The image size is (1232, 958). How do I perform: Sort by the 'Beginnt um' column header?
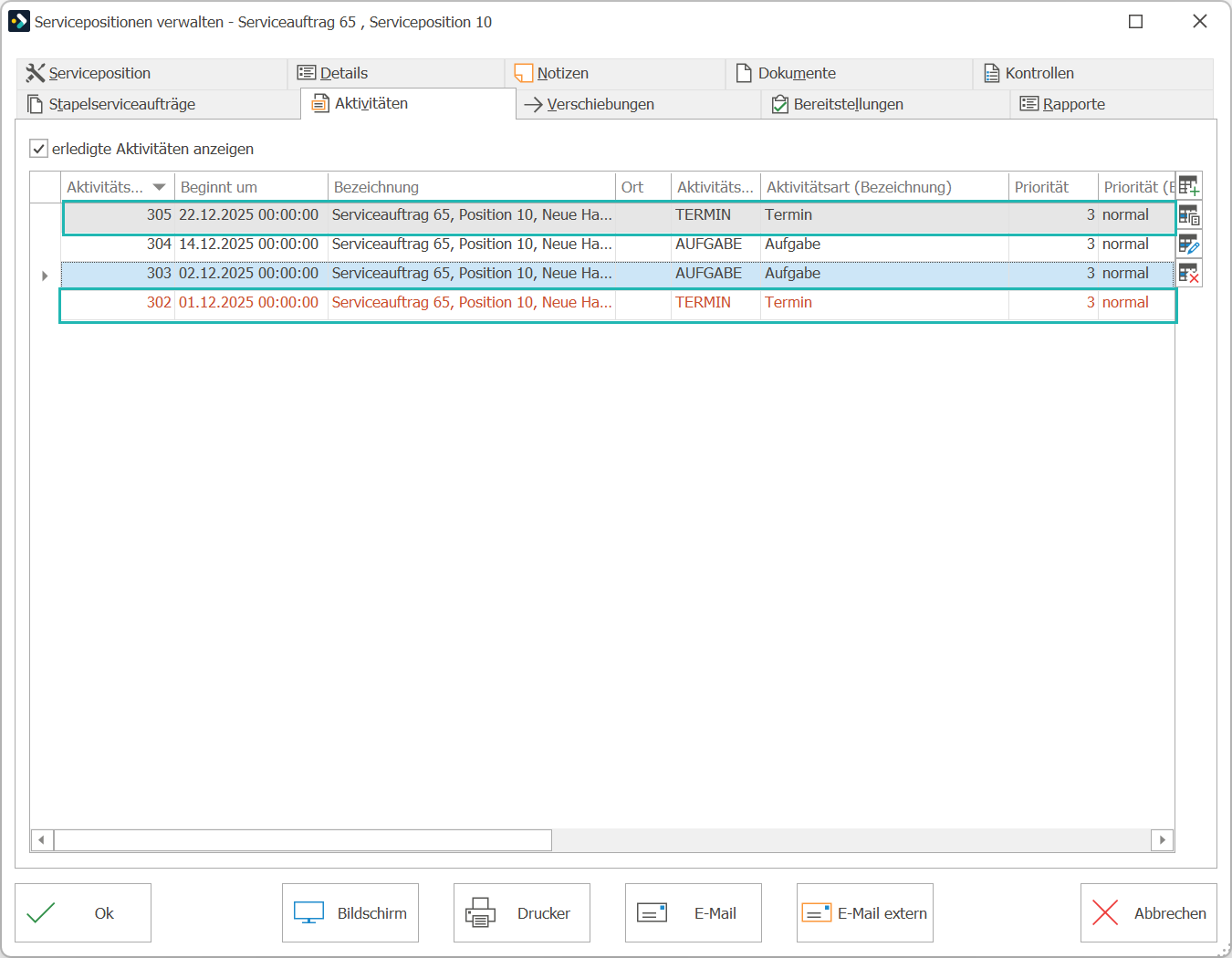tap(251, 187)
